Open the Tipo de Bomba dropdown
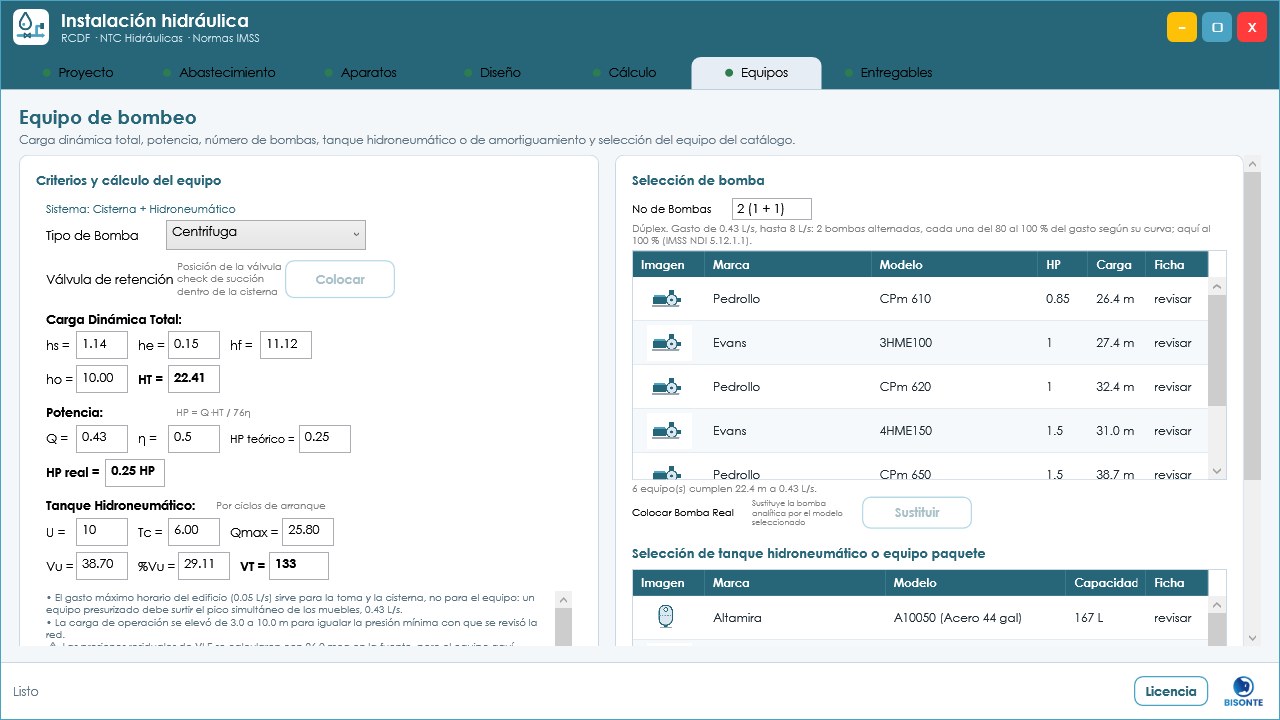 coord(266,234)
